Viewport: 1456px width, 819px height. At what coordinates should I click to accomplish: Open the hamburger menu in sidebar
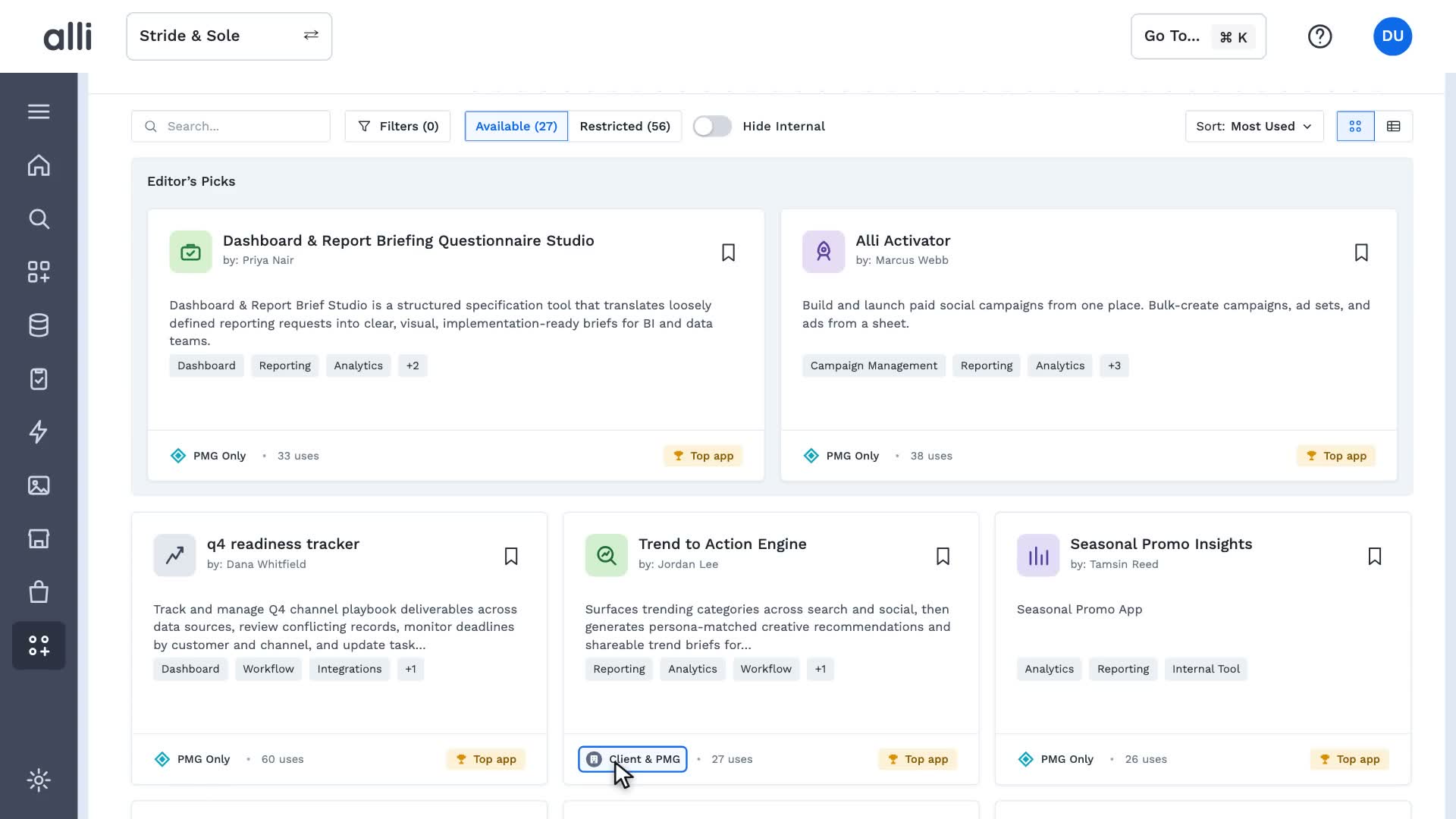tap(39, 111)
